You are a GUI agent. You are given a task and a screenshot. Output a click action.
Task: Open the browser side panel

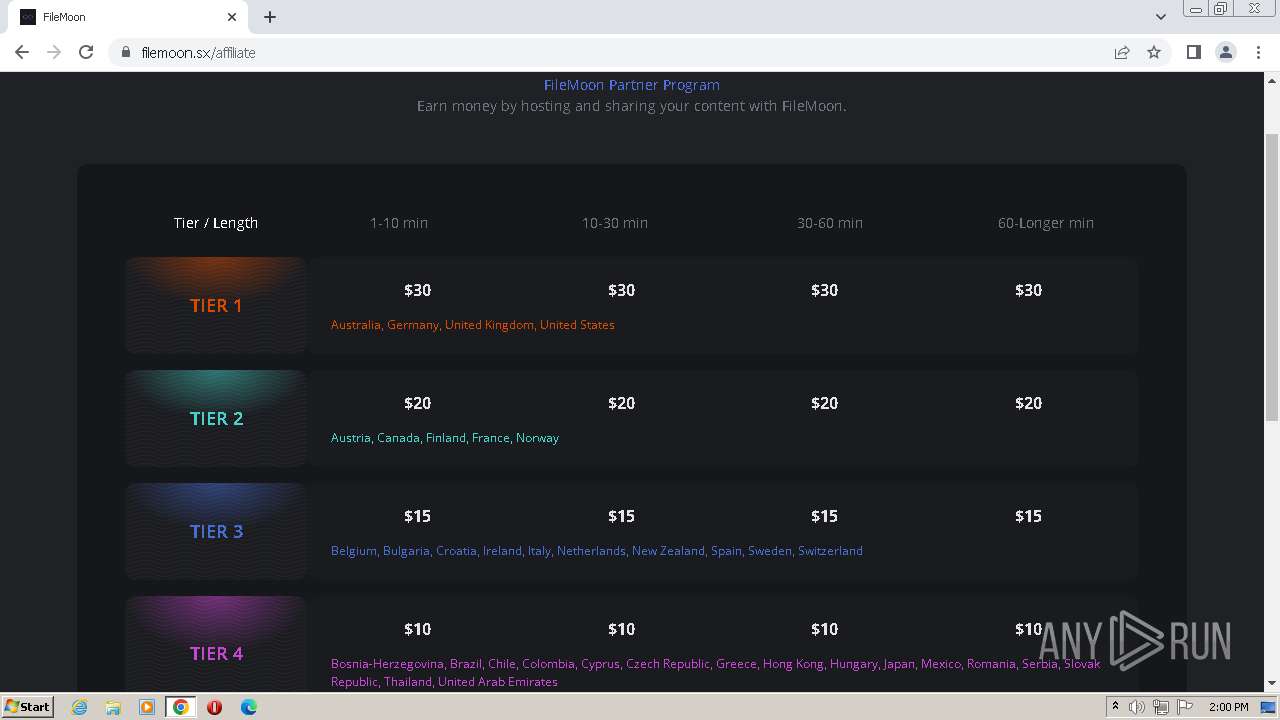coord(1193,52)
